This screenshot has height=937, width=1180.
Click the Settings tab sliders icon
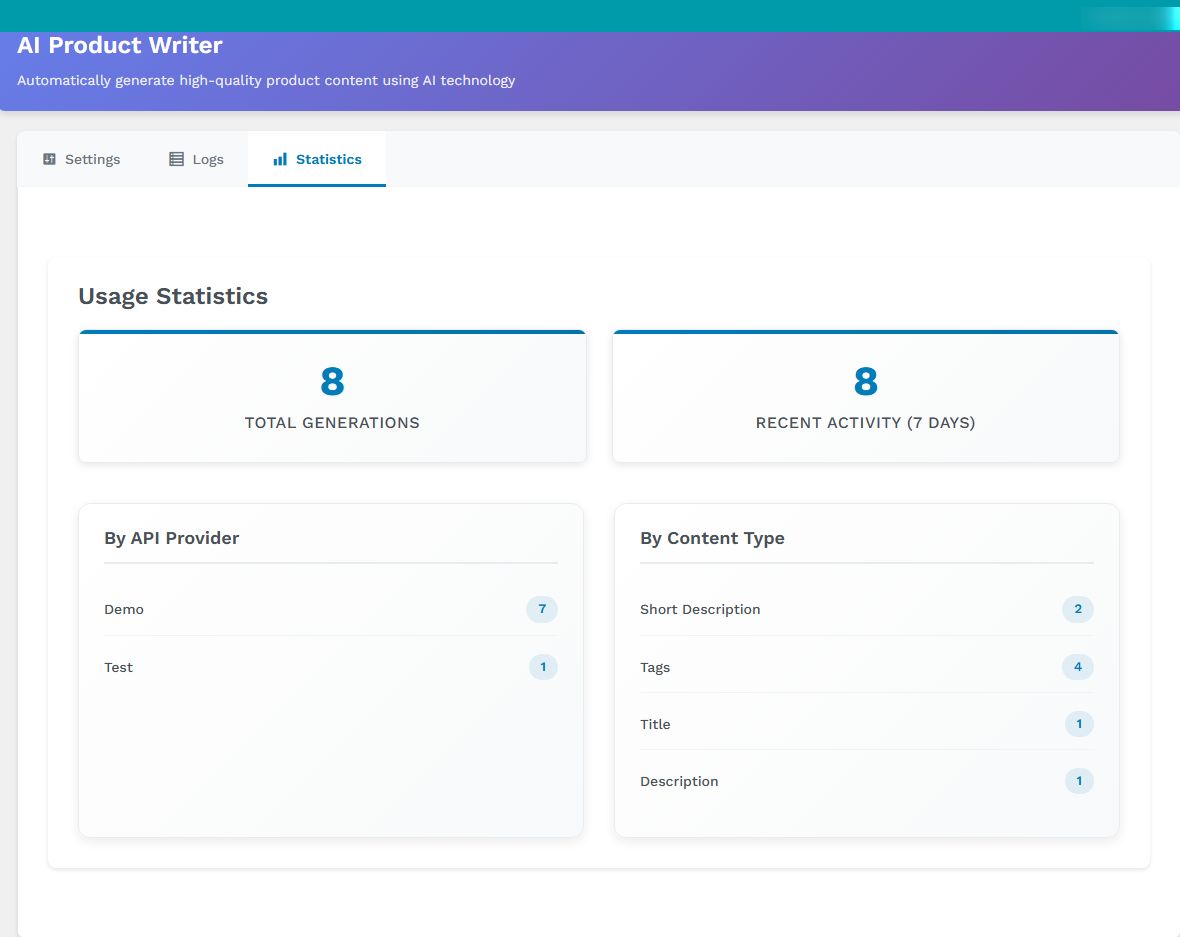pyautogui.click(x=50, y=159)
